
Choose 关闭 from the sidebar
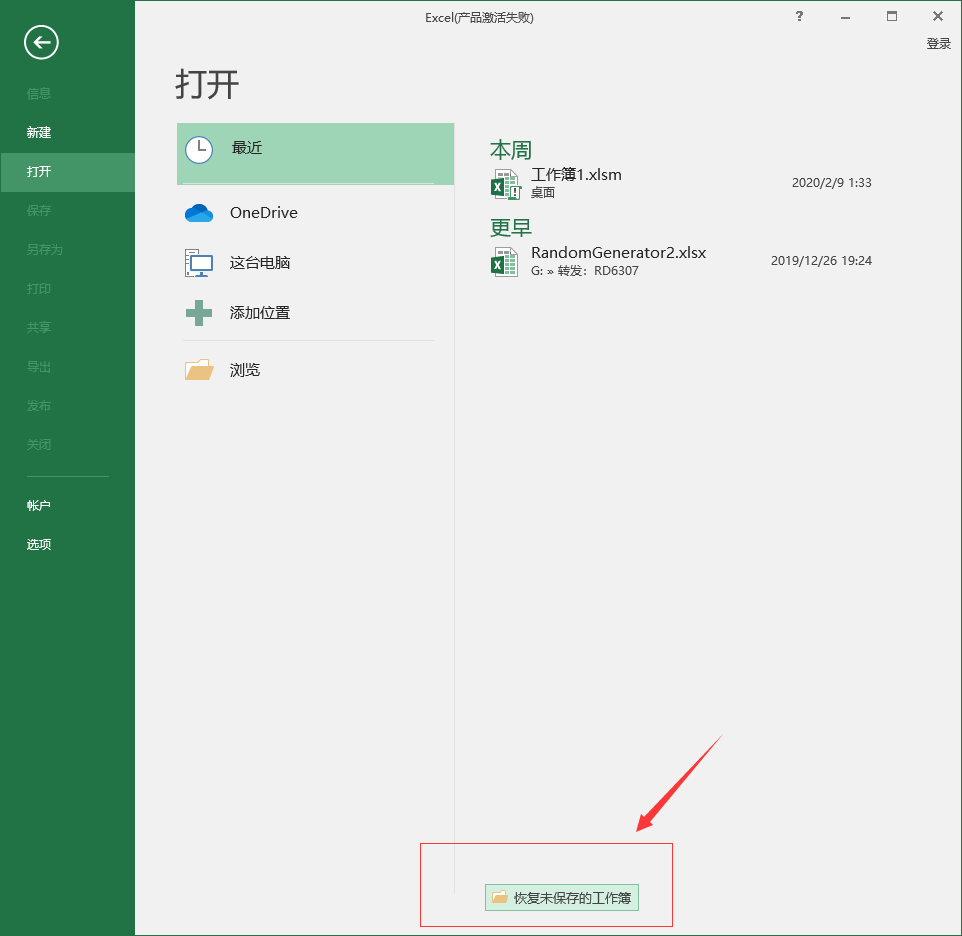pyautogui.click(x=39, y=445)
